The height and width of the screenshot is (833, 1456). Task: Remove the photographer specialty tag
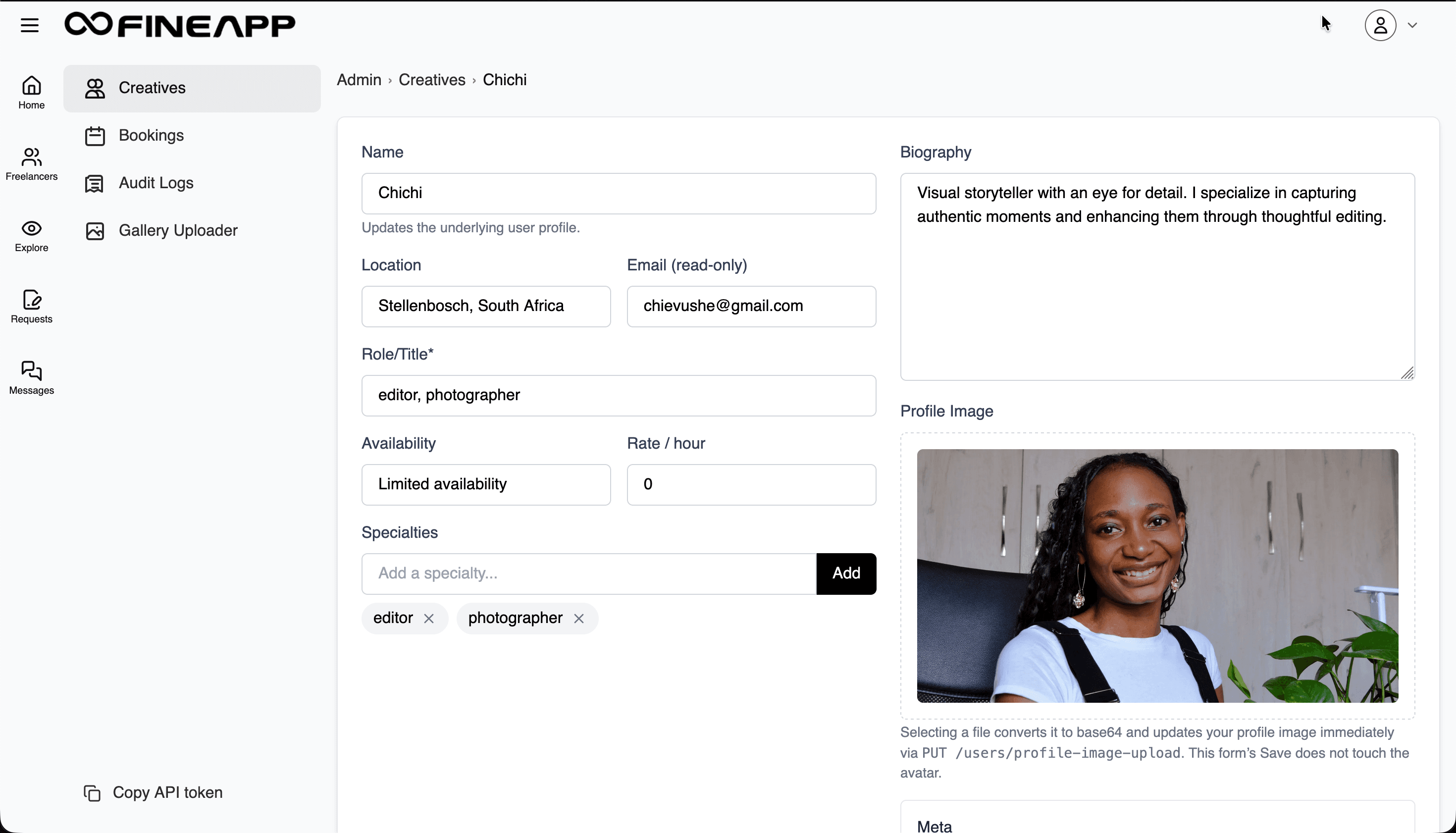coord(579,619)
